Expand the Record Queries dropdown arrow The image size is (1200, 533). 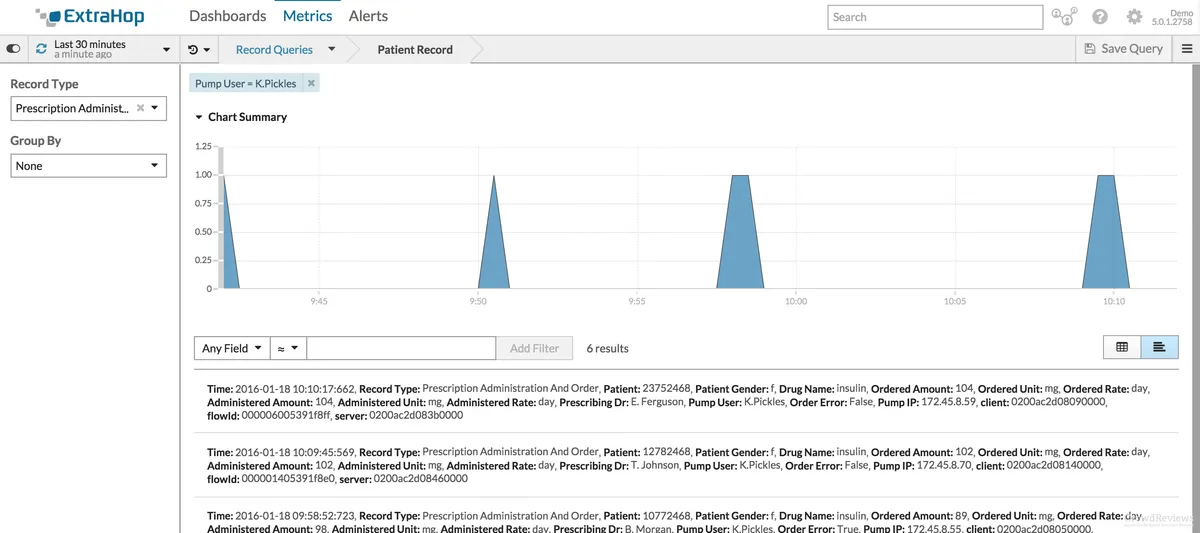tap(331, 49)
